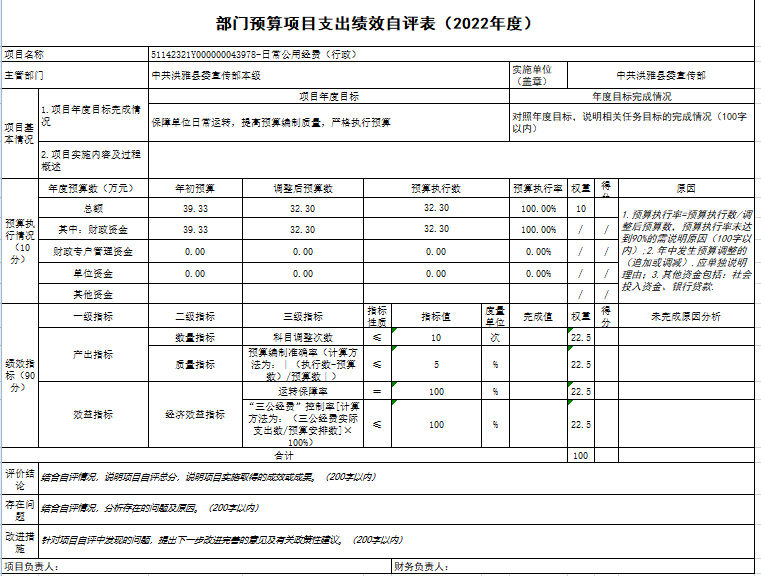Click the 度量单位 header cell

coord(495,316)
